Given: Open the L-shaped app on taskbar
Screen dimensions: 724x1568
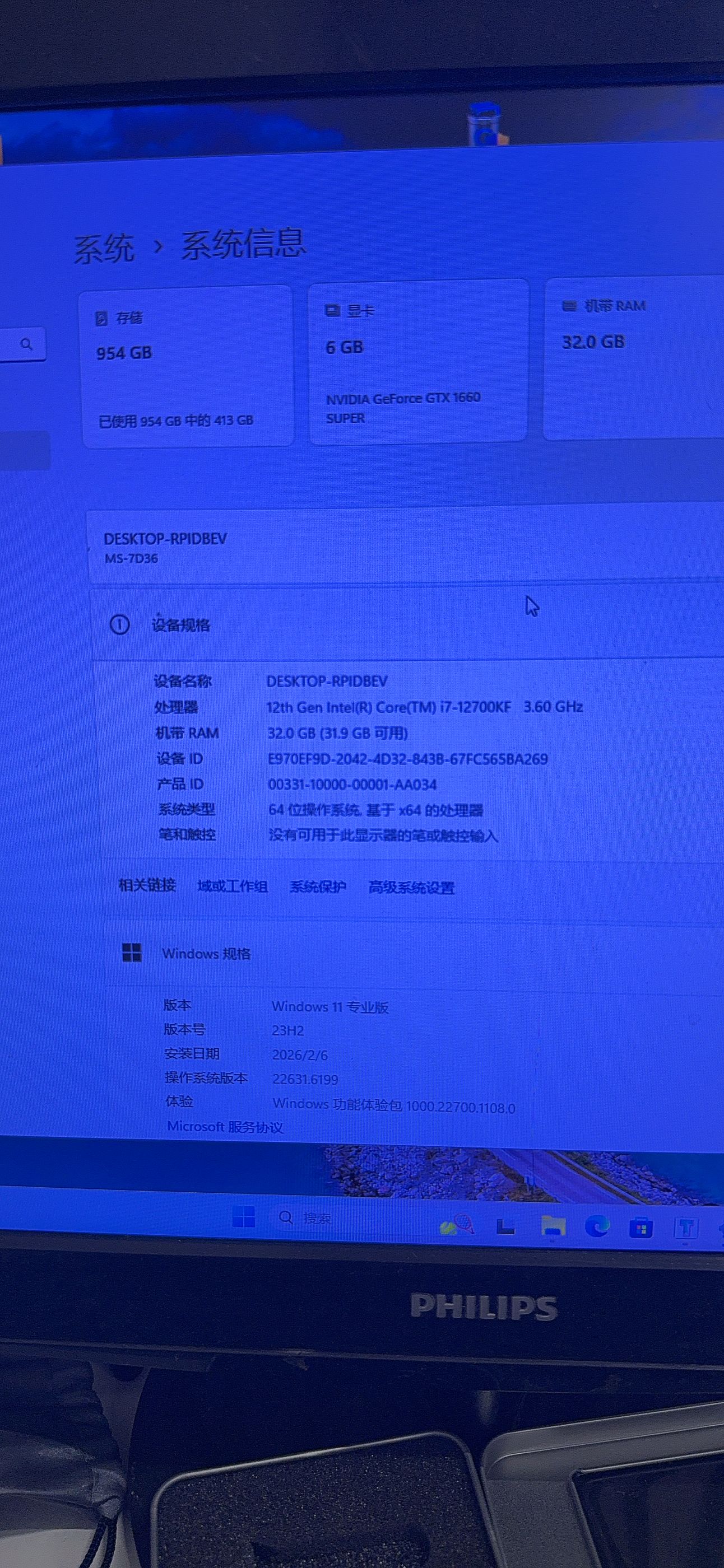Looking at the screenshot, I should tap(505, 1226).
